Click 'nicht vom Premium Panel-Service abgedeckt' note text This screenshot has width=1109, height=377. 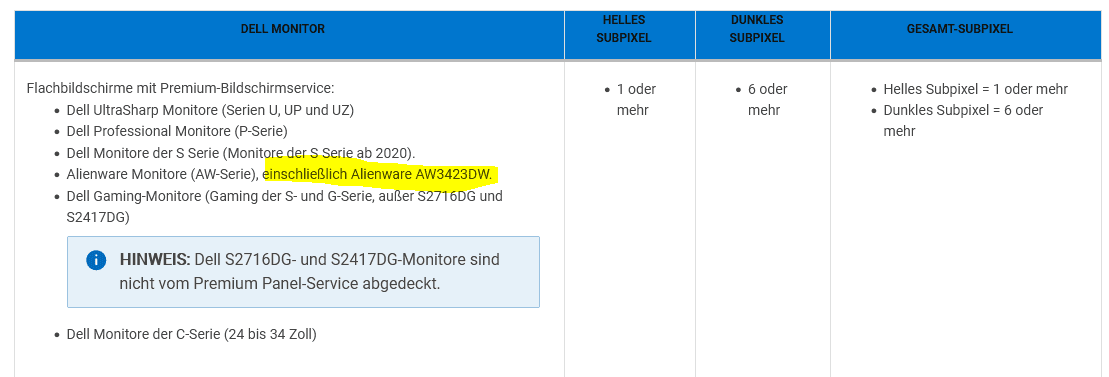(279, 284)
